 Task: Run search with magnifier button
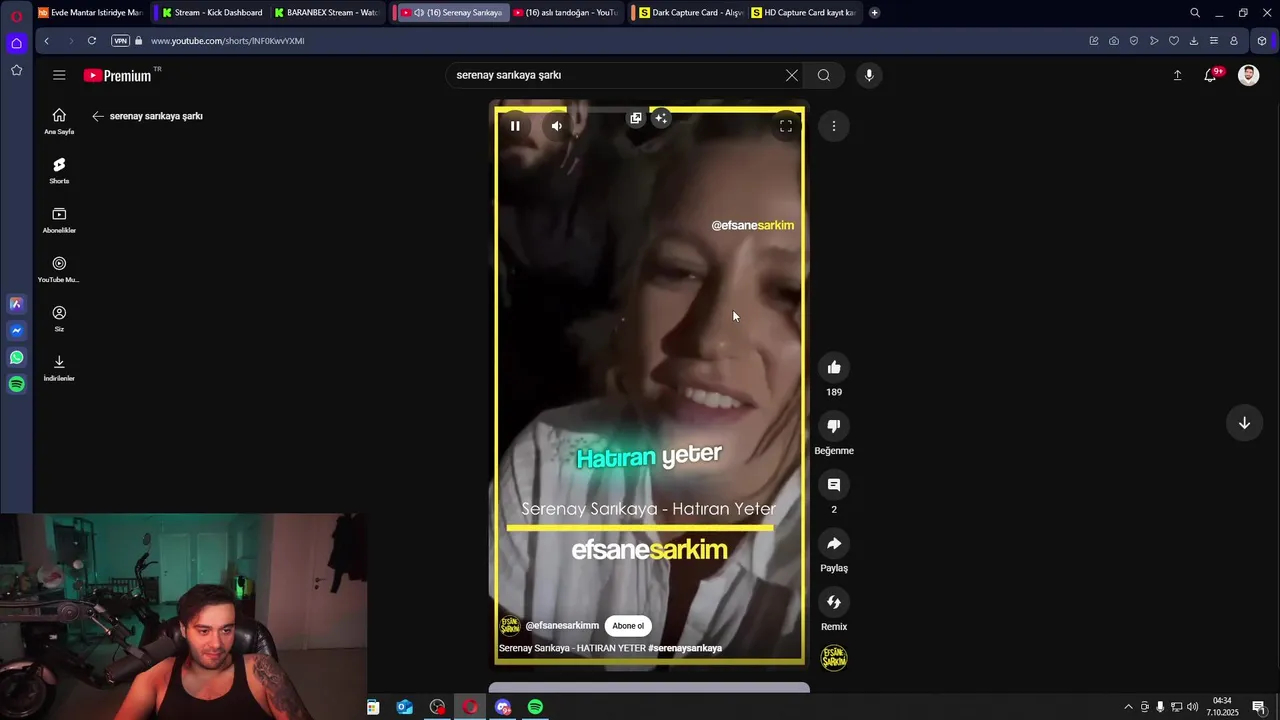tap(824, 75)
